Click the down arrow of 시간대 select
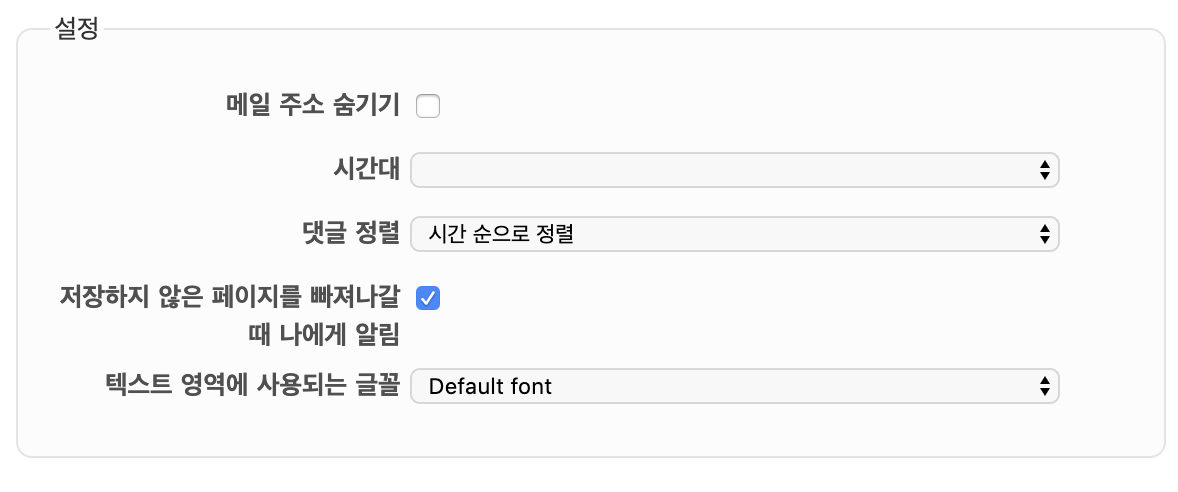The image size is (1178, 492). tap(1044, 176)
